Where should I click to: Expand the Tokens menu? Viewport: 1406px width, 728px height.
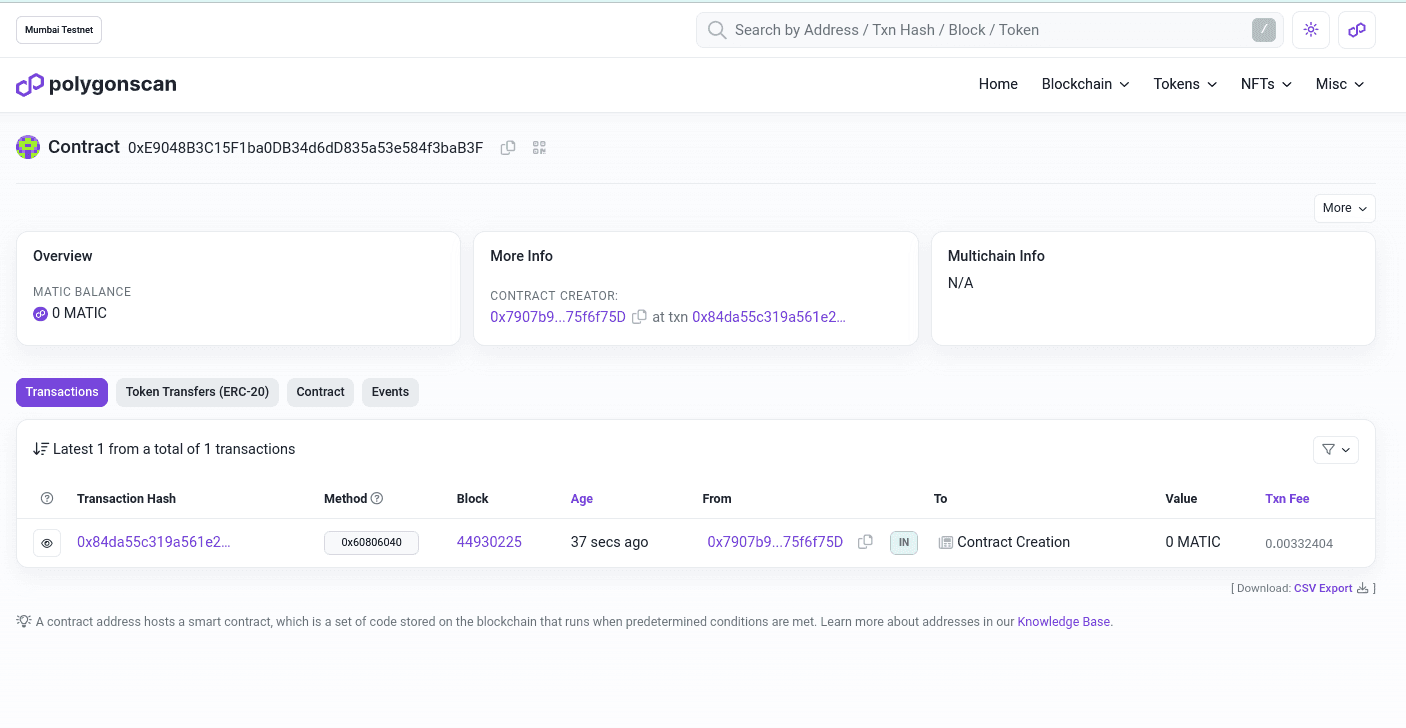pos(1185,84)
